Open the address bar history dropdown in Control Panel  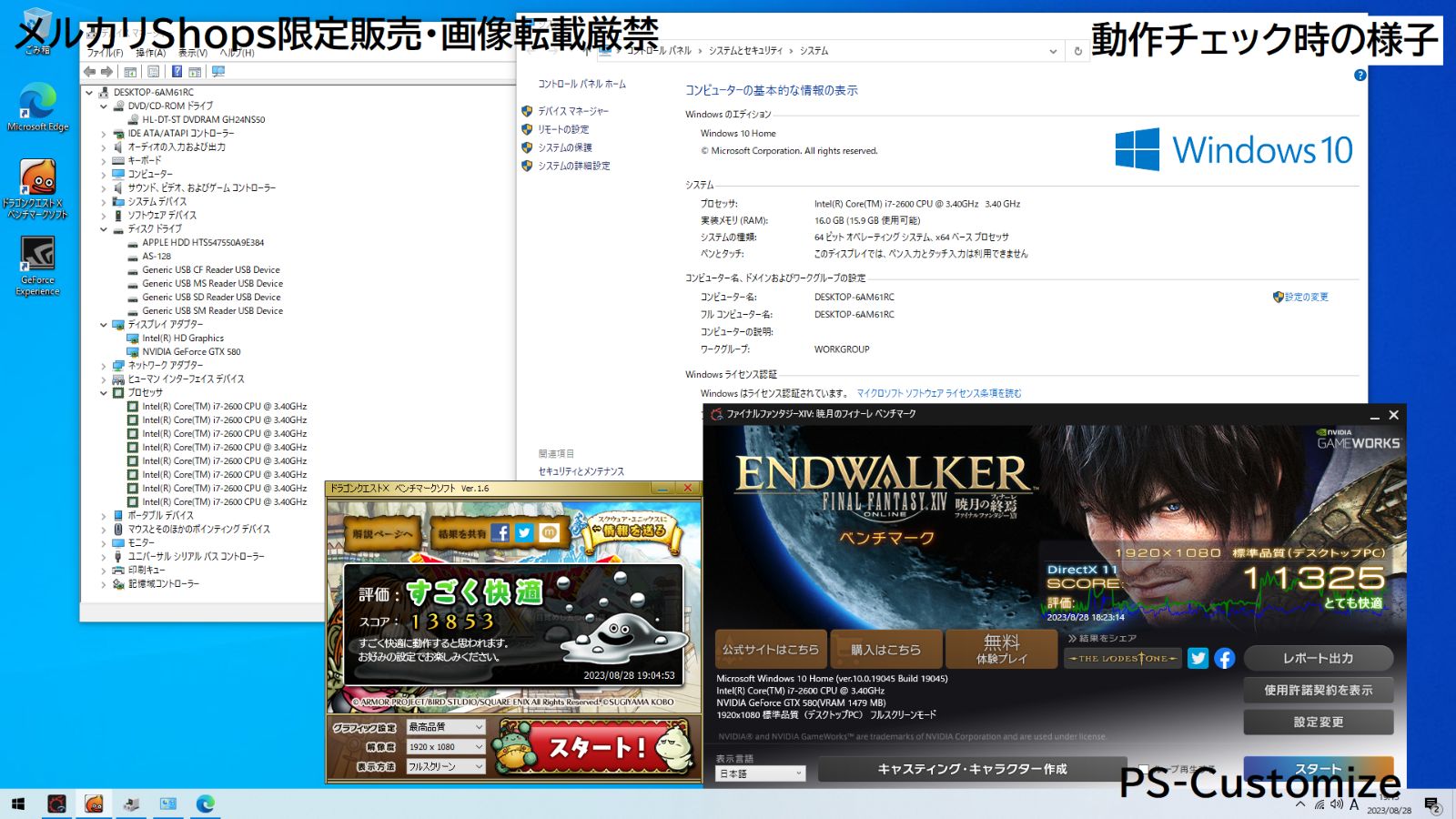[1053, 51]
